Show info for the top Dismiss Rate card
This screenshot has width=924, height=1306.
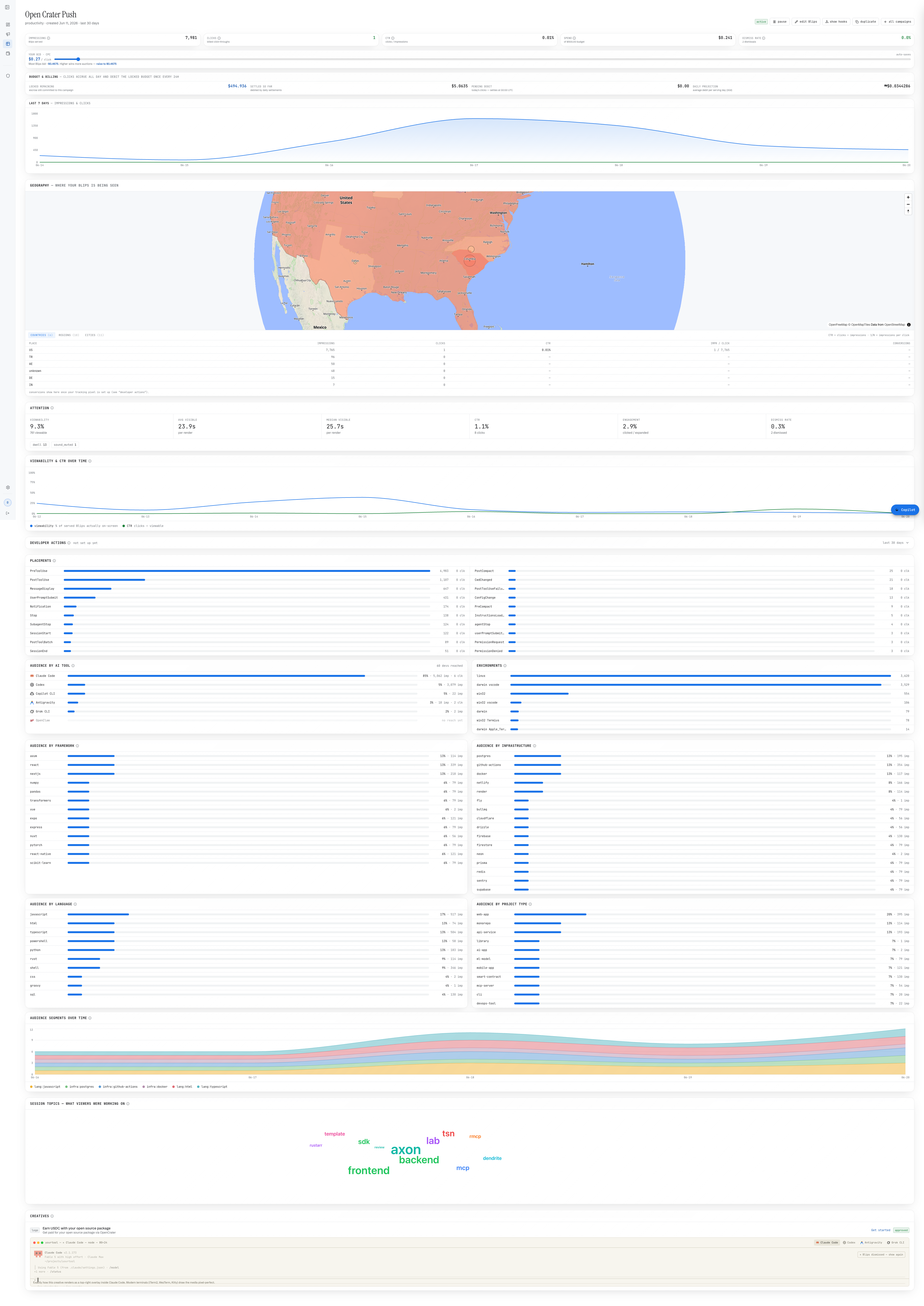[764, 38]
